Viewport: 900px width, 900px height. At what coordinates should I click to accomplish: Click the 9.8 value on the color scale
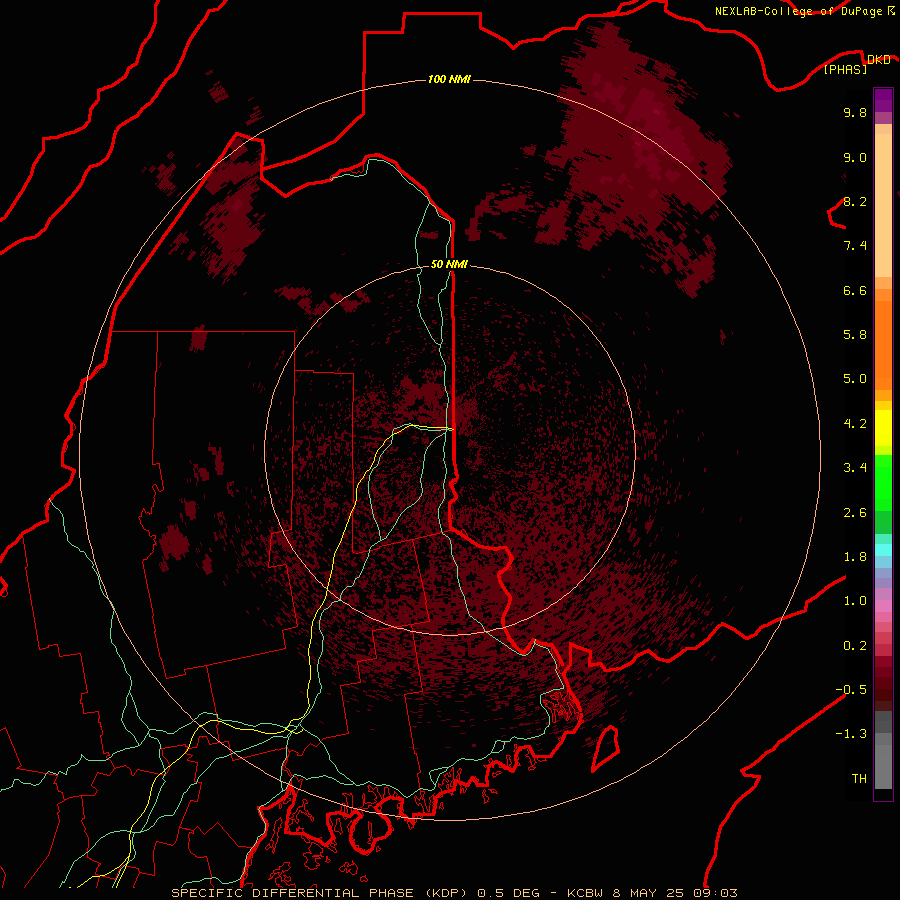(855, 112)
